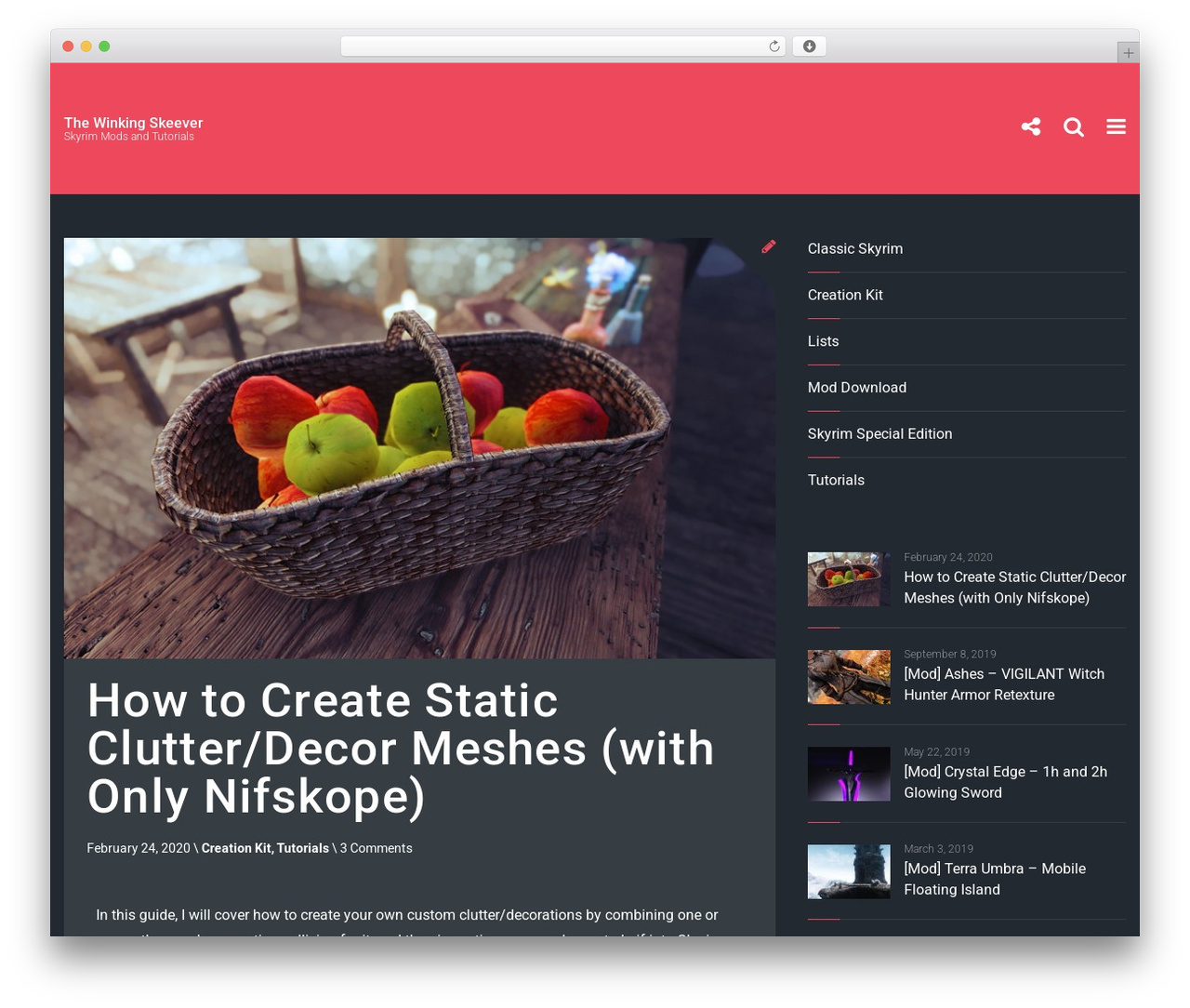Open the Terra Umbra island thumbnail
Screen dimensions: 1190x1008
coord(849,871)
